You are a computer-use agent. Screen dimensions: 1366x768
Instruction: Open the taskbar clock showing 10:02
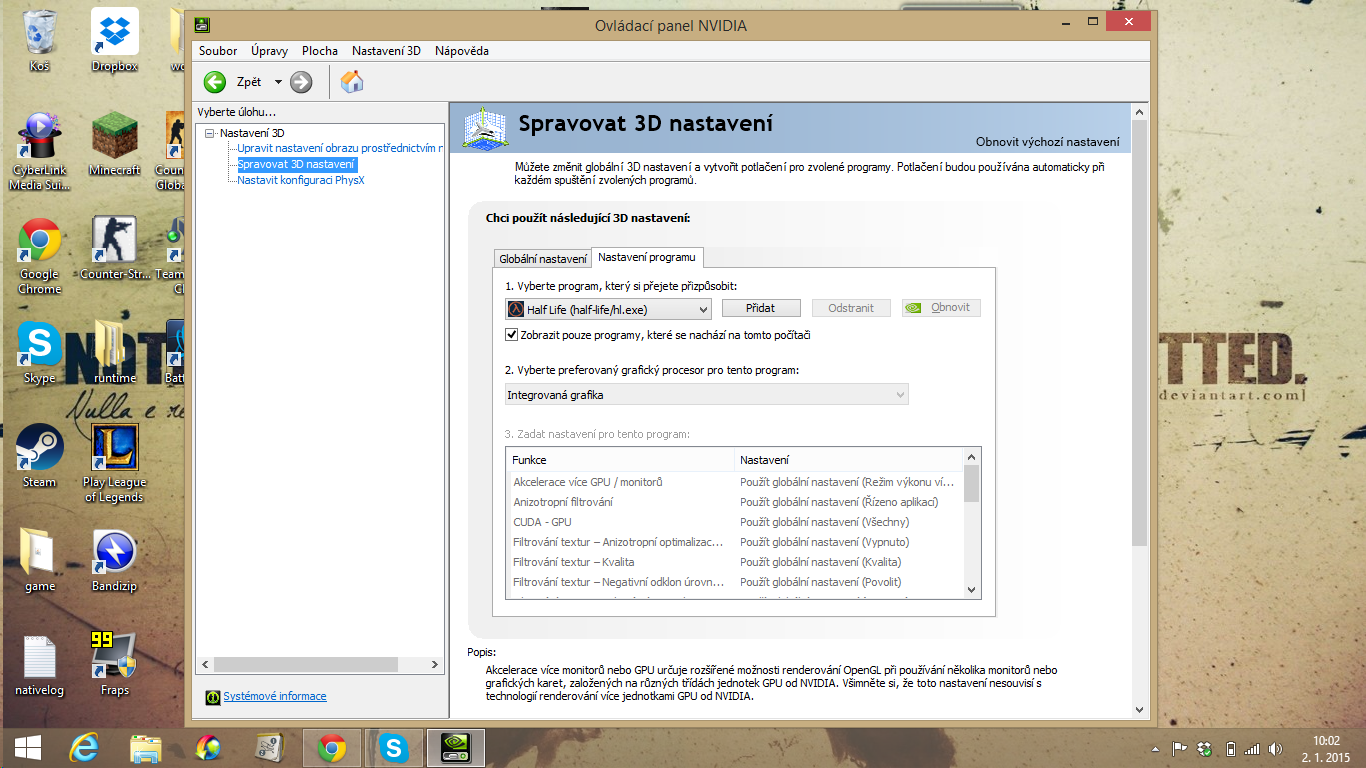coord(1325,748)
